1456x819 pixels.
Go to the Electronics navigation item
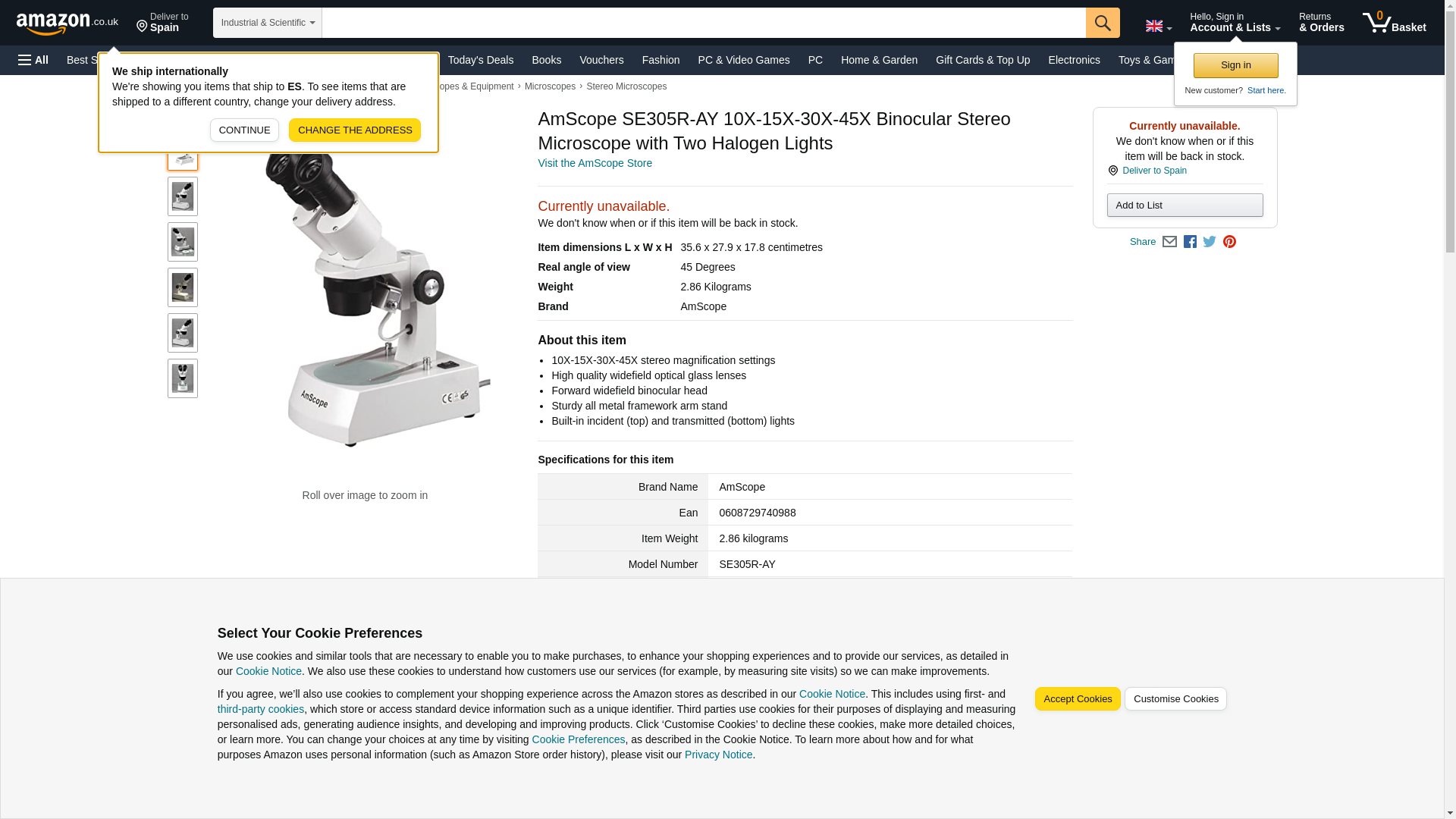[1074, 60]
